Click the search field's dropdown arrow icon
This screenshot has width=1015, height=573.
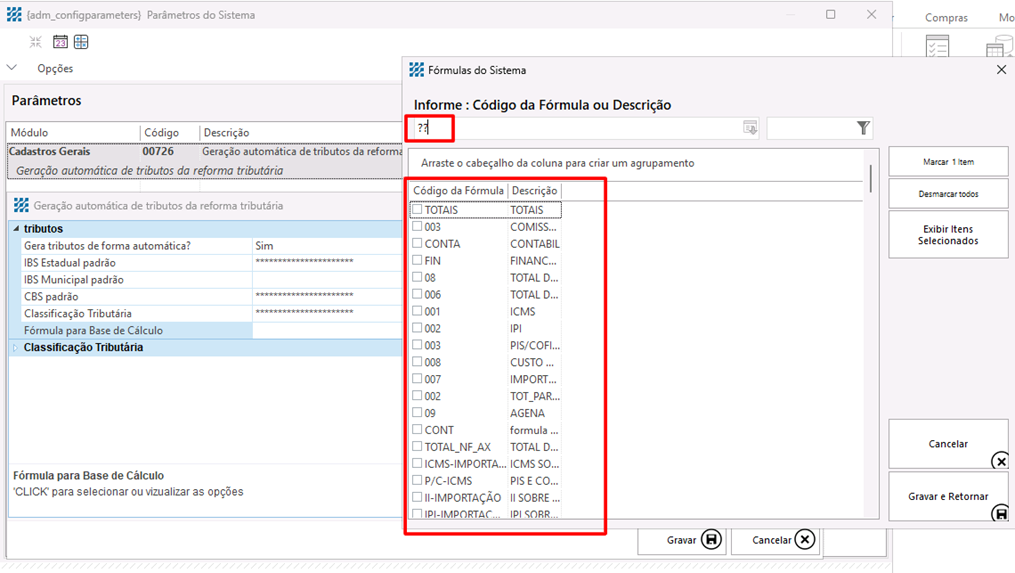point(750,128)
